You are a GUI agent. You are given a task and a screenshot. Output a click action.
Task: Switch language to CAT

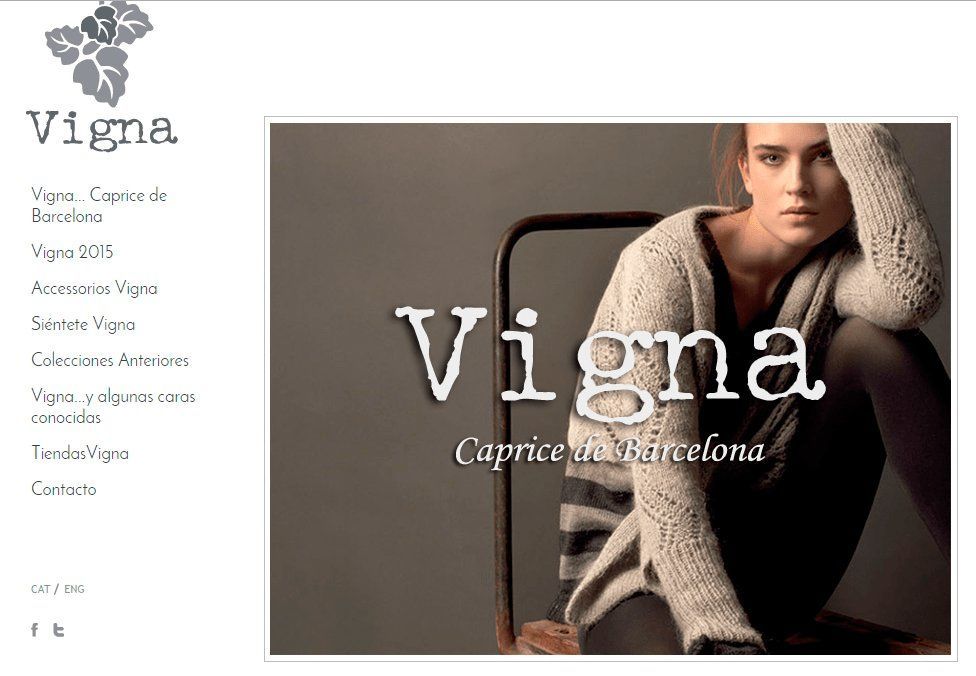40,589
